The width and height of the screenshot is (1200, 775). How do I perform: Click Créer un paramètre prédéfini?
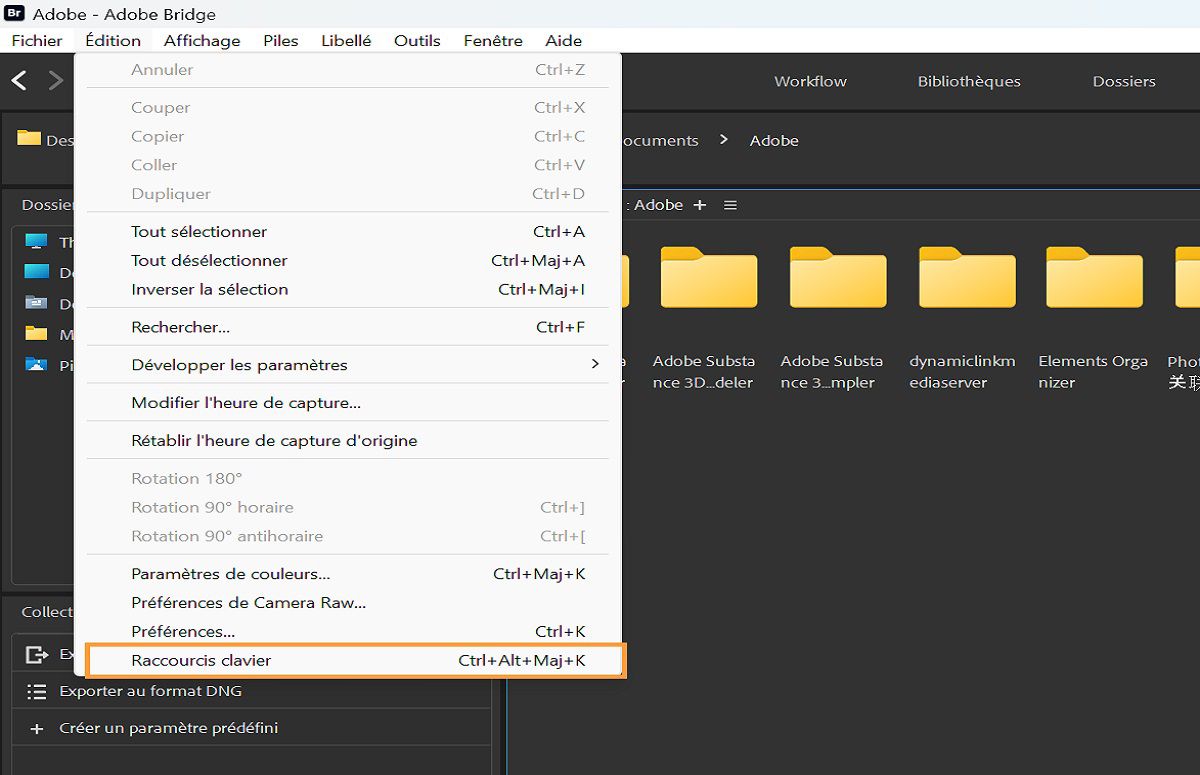coord(169,728)
